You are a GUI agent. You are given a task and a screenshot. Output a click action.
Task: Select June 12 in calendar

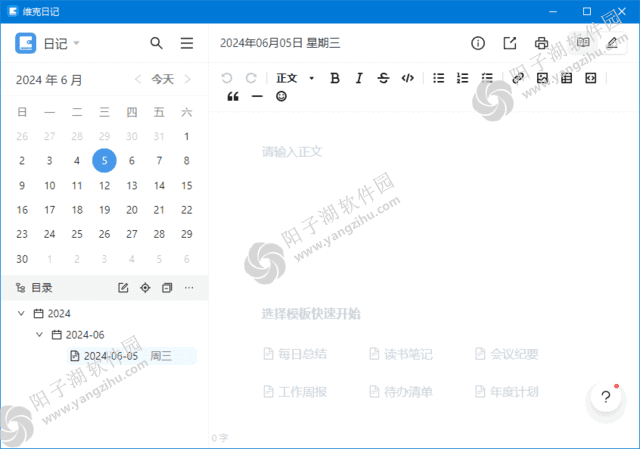point(104,186)
